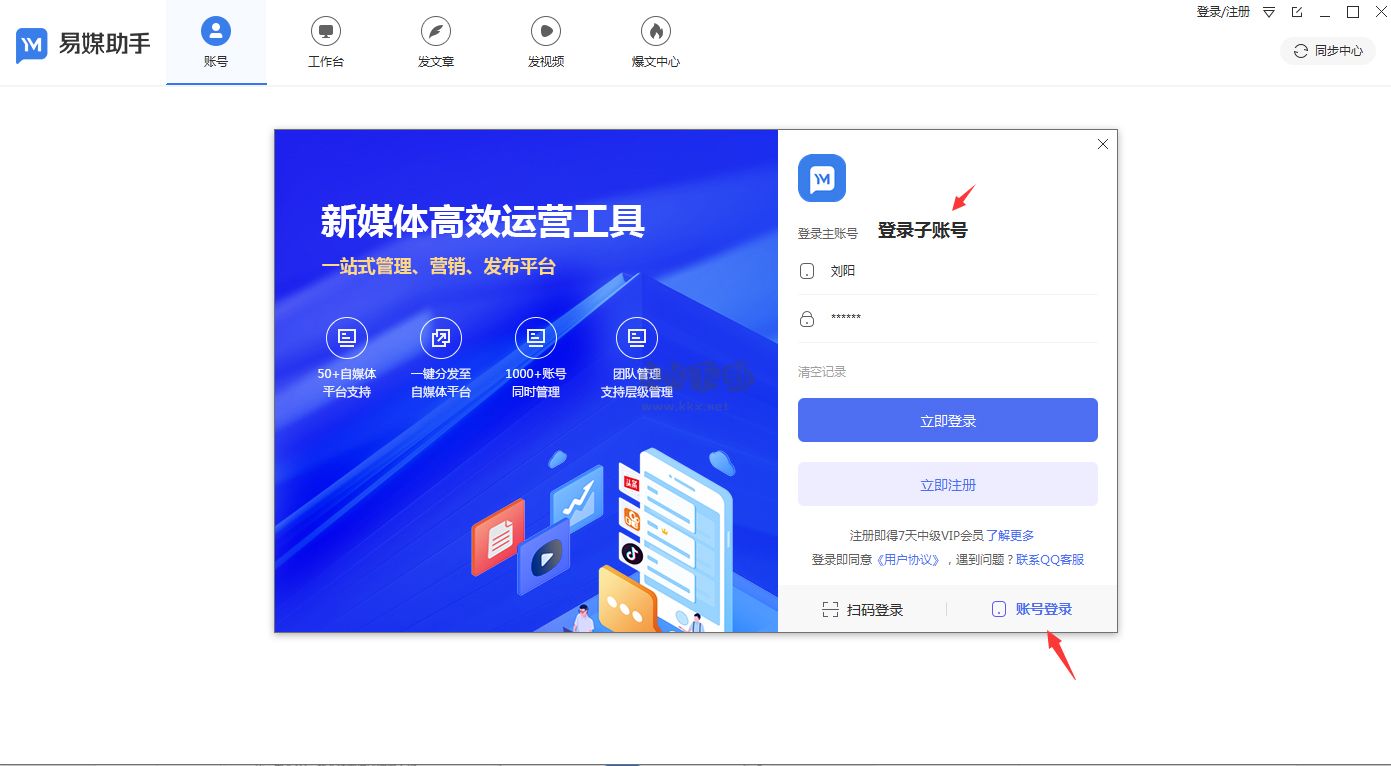The height and width of the screenshot is (766, 1391).
Task: Close the login dialog
Action: point(1103,144)
